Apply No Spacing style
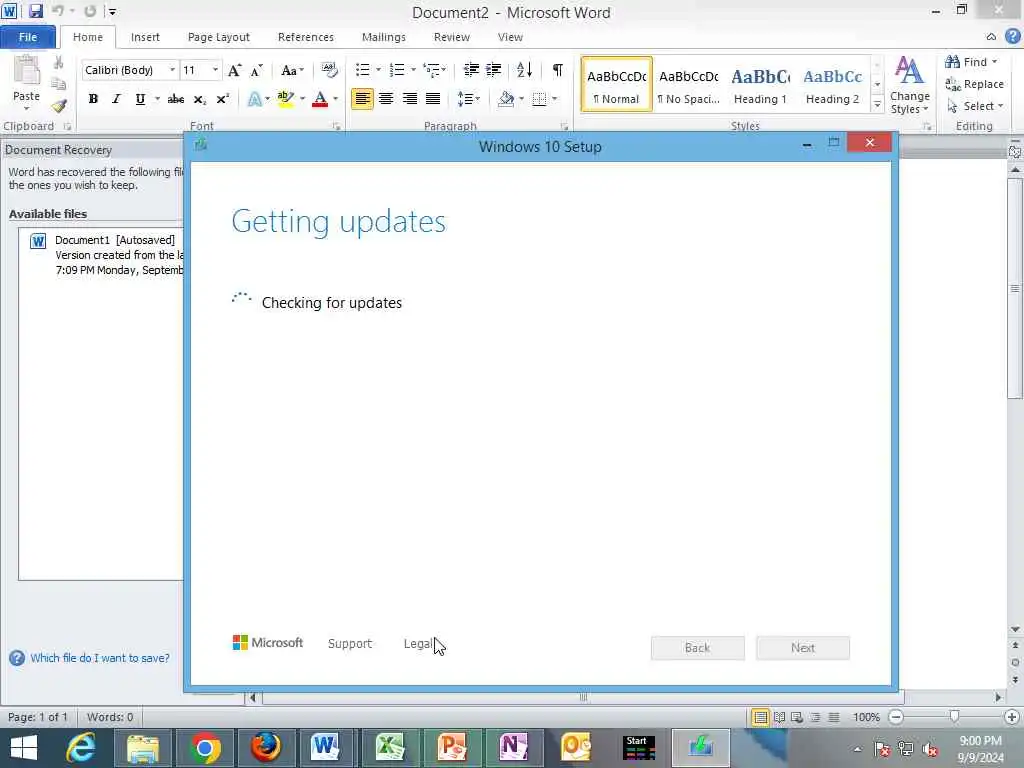 click(x=688, y=85)
